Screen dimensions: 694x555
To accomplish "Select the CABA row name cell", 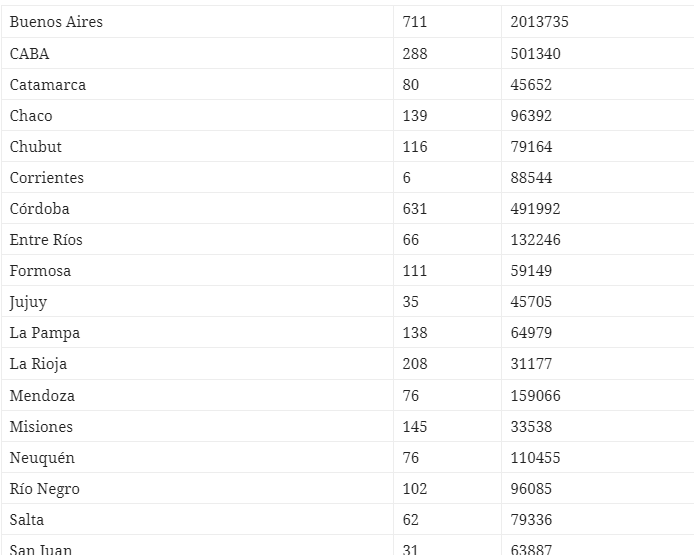I will (x=30, y=54).
